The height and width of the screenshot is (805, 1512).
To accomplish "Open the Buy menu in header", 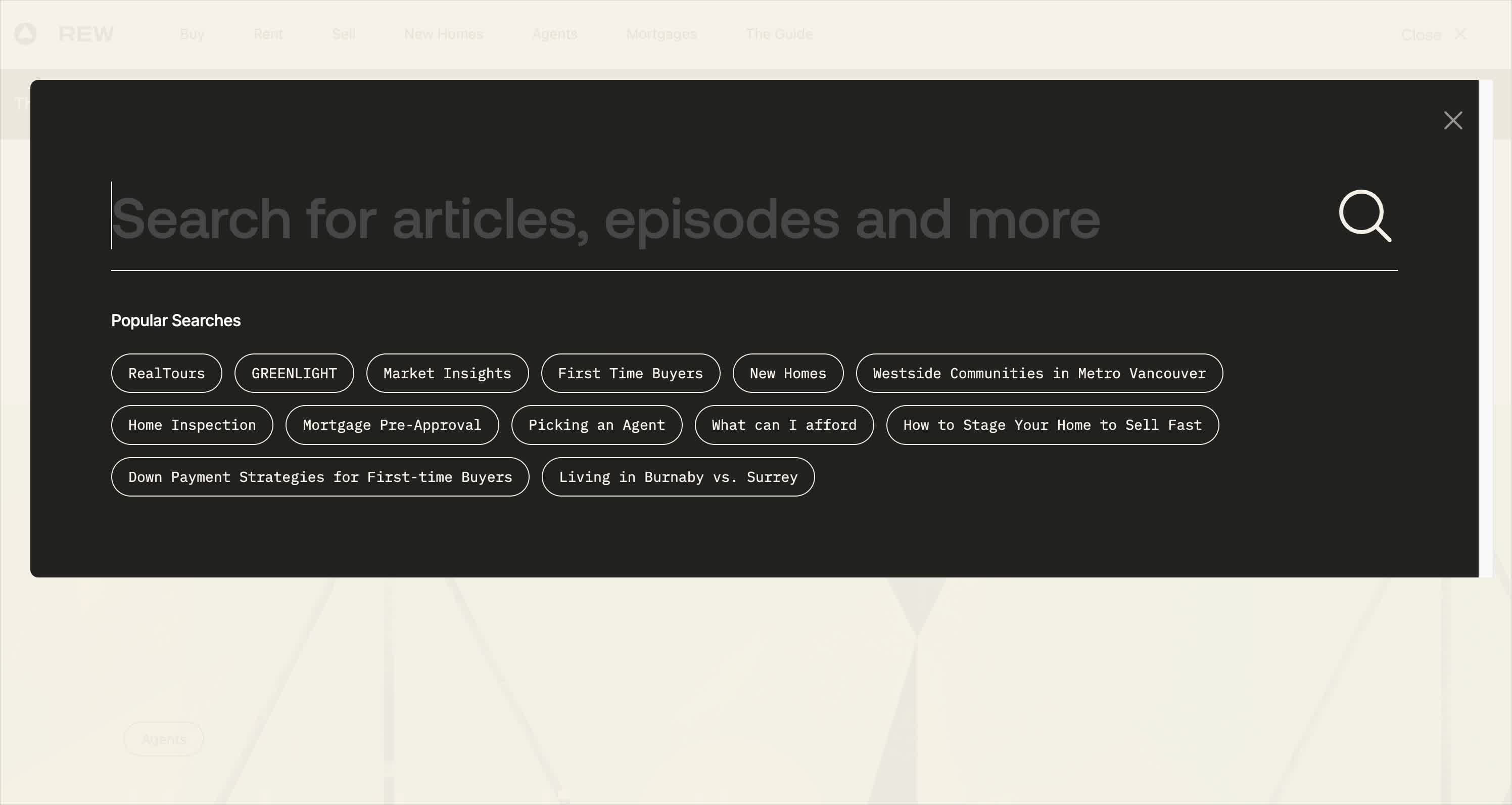I will pyautogui.click(x=192, y=34).
